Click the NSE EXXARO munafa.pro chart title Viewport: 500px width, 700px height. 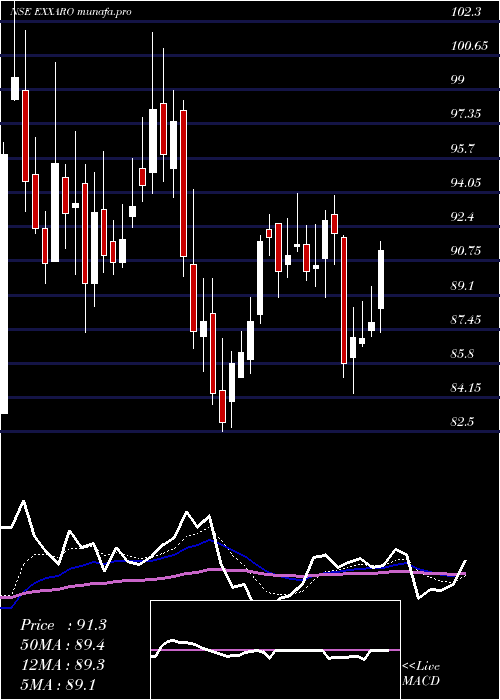click(x=71, y=12)
